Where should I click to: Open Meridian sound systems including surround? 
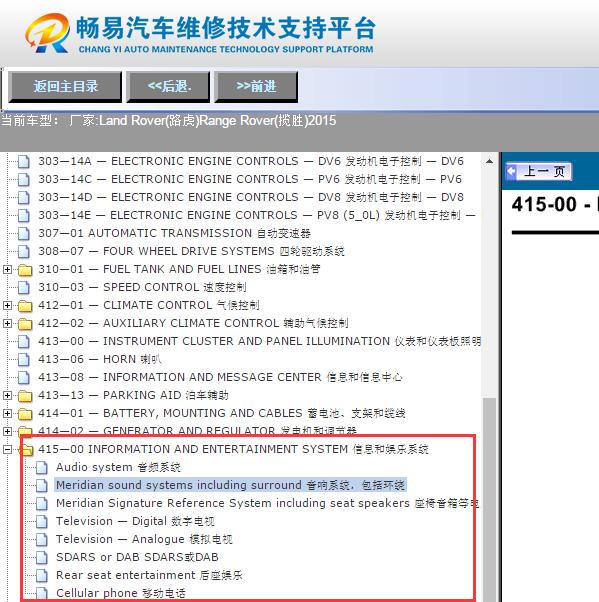(230, 486)
